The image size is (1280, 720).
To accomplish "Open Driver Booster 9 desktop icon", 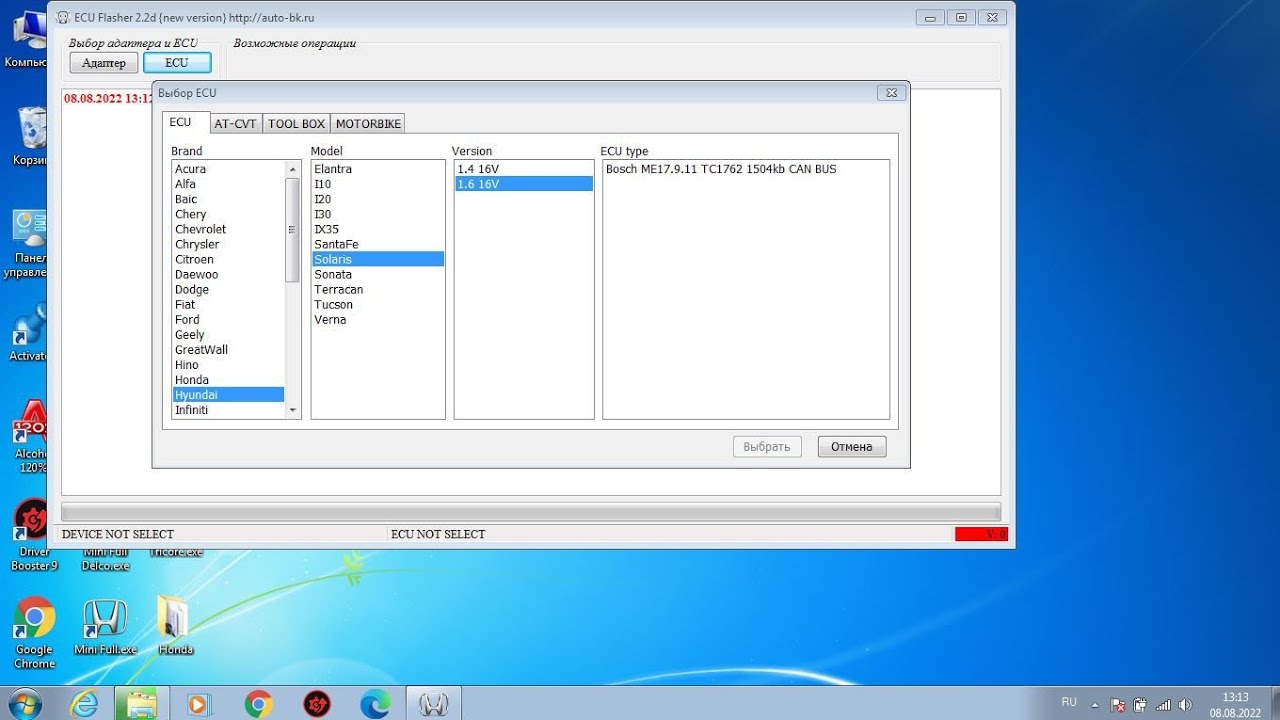I will click(34, 534).
